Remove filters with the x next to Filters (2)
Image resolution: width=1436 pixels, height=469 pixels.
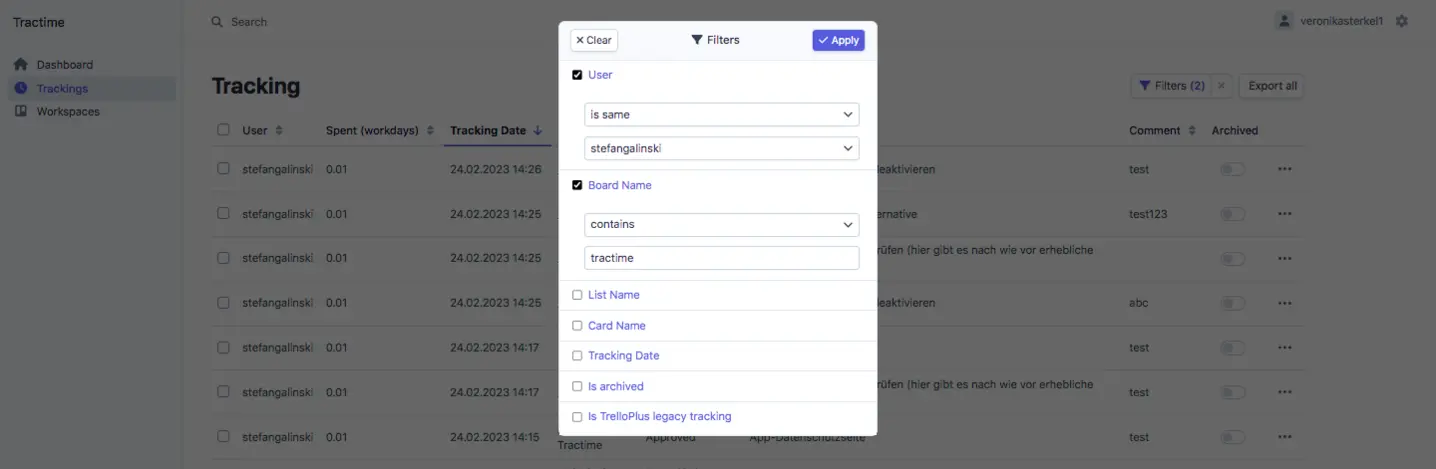[1221, 86]
